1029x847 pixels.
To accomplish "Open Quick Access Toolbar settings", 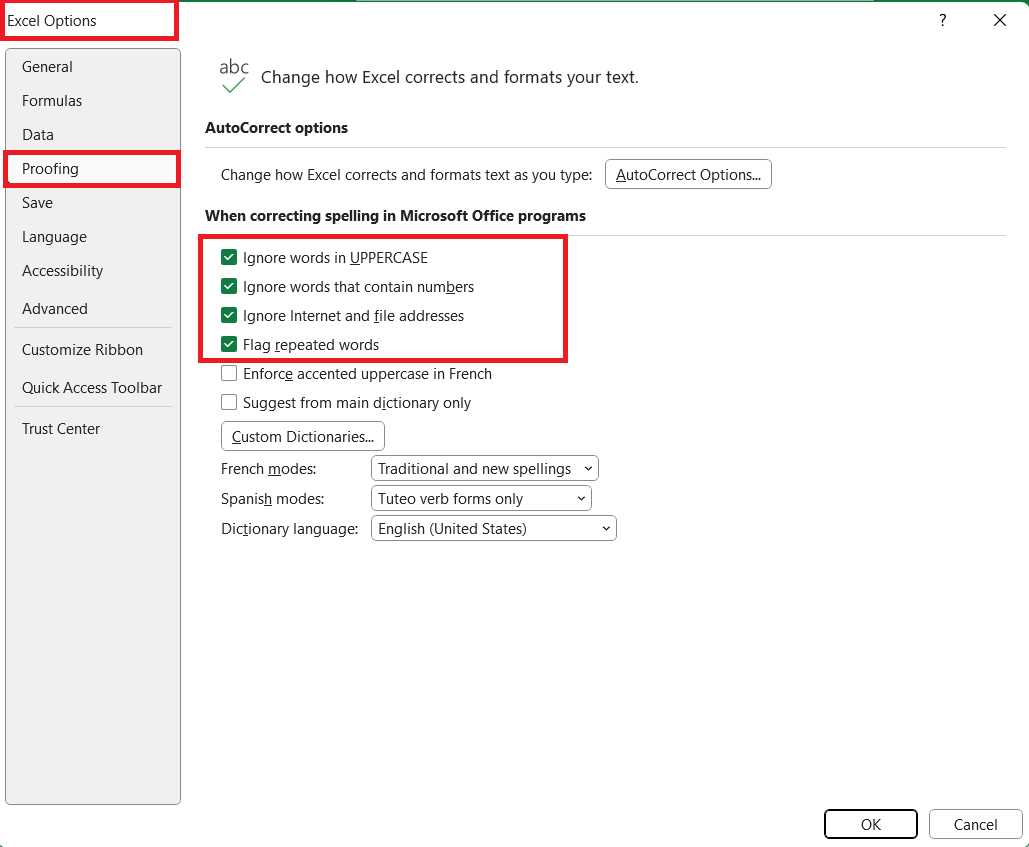I will [93, 388].
